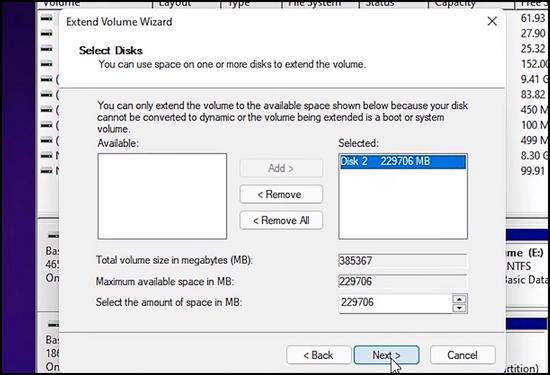Click the Maximum available space field

(403, 281)
